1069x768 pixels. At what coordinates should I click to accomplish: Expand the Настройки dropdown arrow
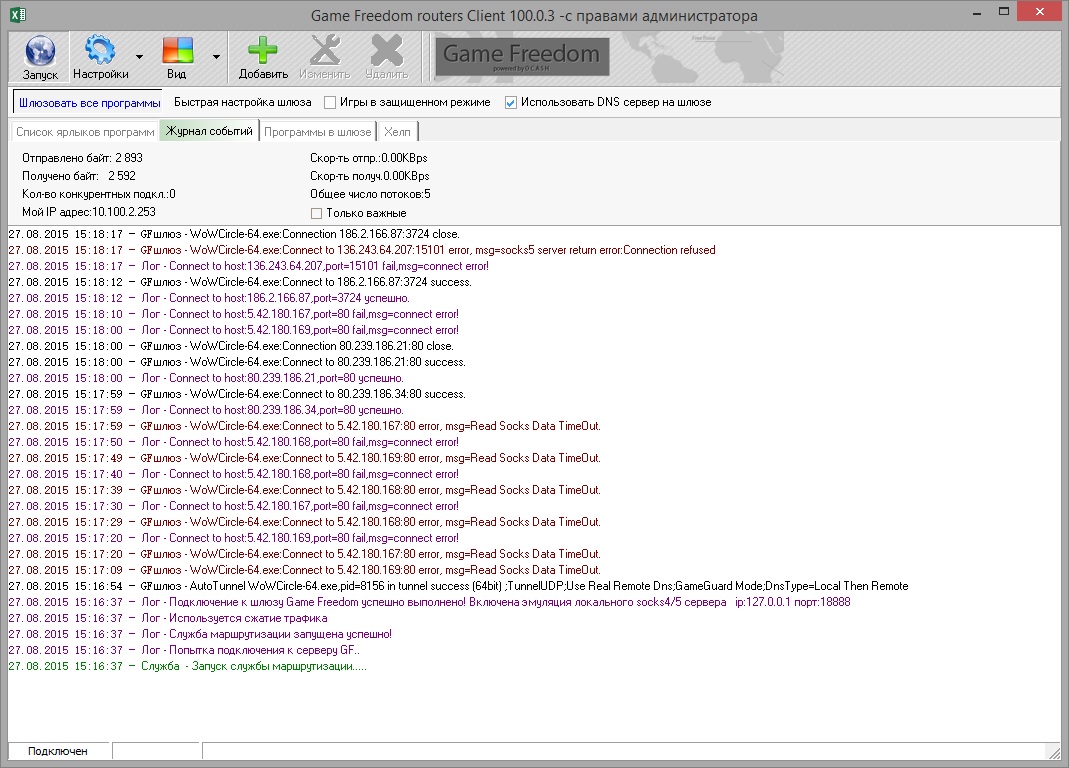[139, 57]
